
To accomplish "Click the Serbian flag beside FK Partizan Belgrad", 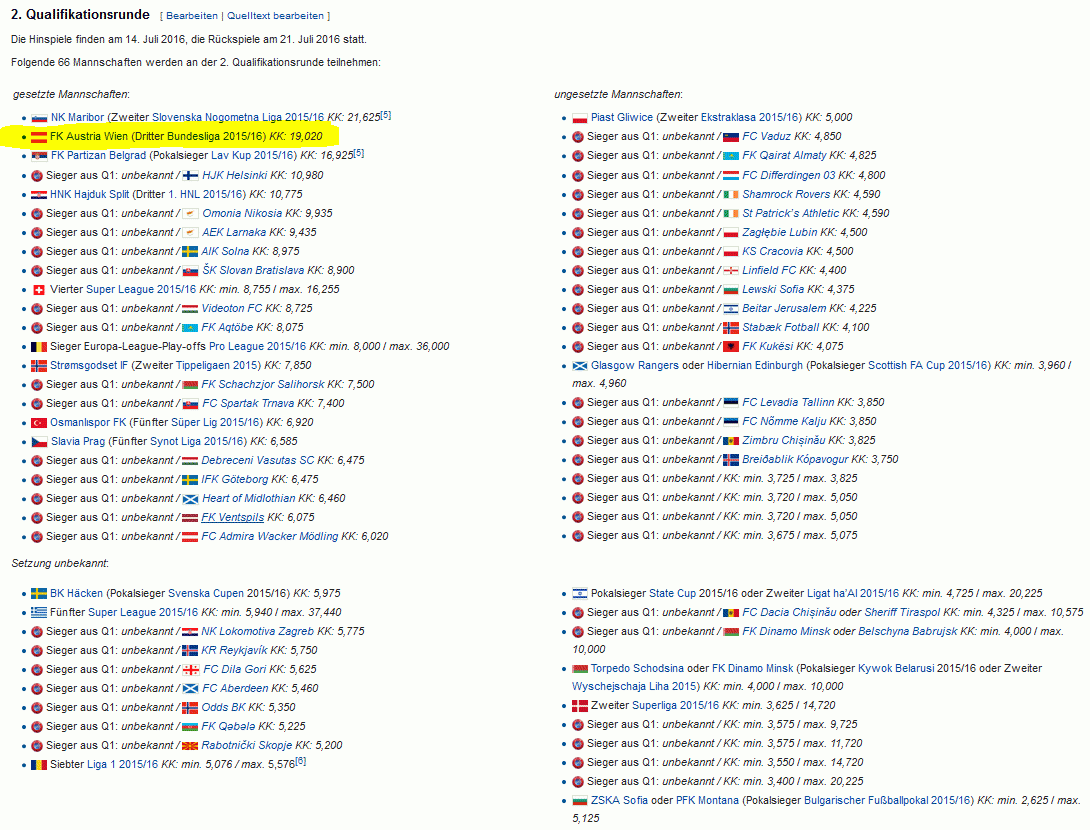I will 39,156.
